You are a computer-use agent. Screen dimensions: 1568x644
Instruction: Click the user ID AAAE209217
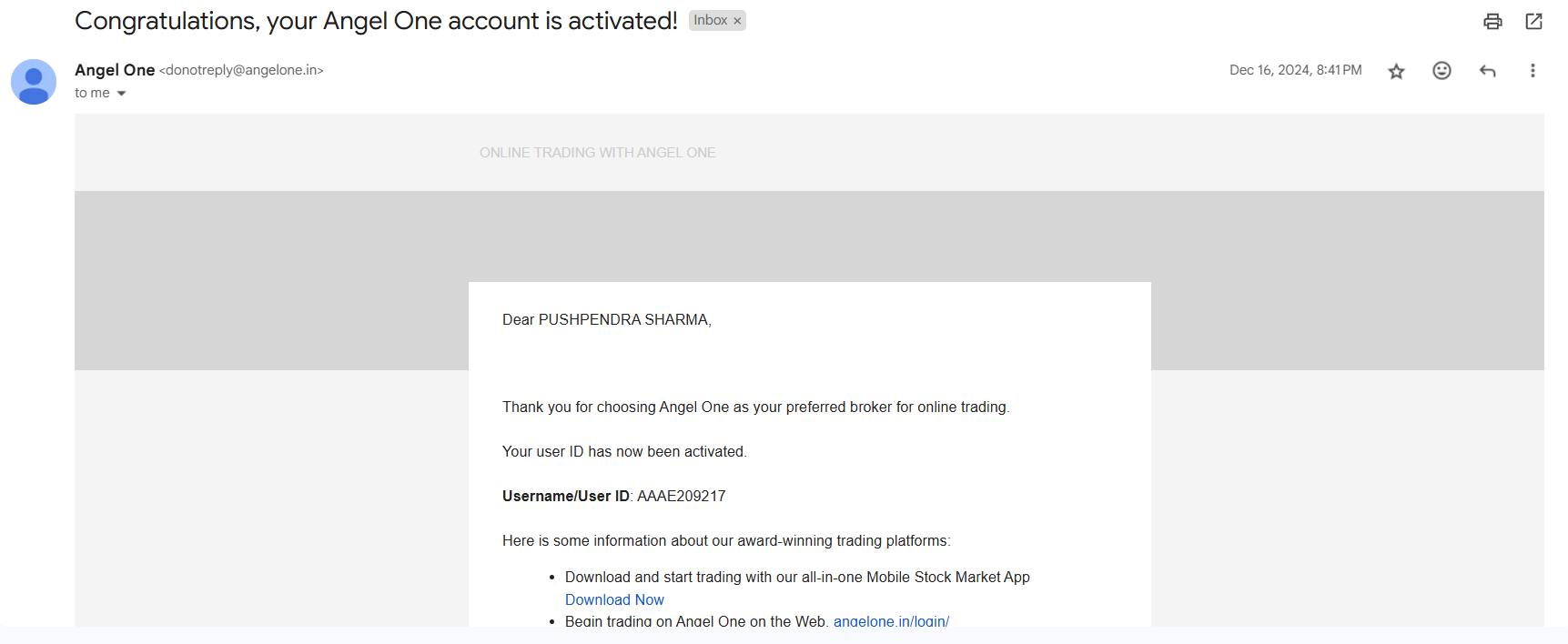pyautogui.click(x=681, y=496)
